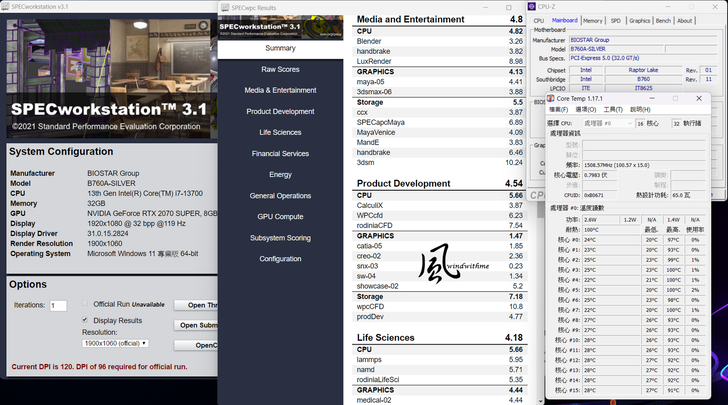Viewport: 728px width, 405px height.
Task: Click the BIOSTAR Group manufacturer field in CPU-Z
Action: coord(642,40)
